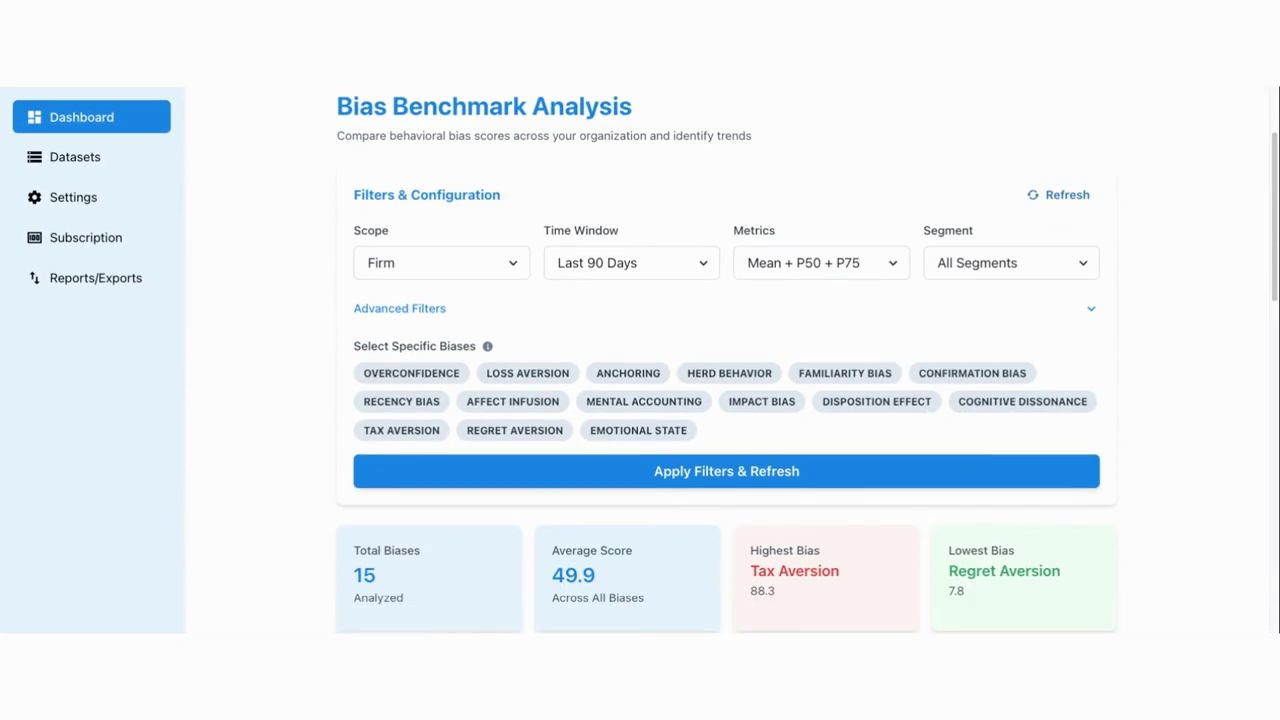1280x720 pixels.
Task: Open the Dashboard menu item
Action: (x=92, y=117)
